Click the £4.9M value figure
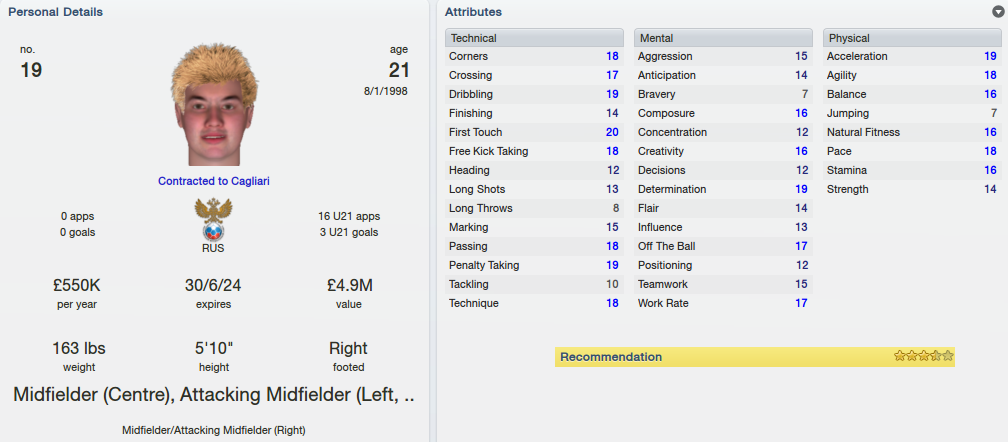Viewport: 1008px width, 442px height. point(350,285)
